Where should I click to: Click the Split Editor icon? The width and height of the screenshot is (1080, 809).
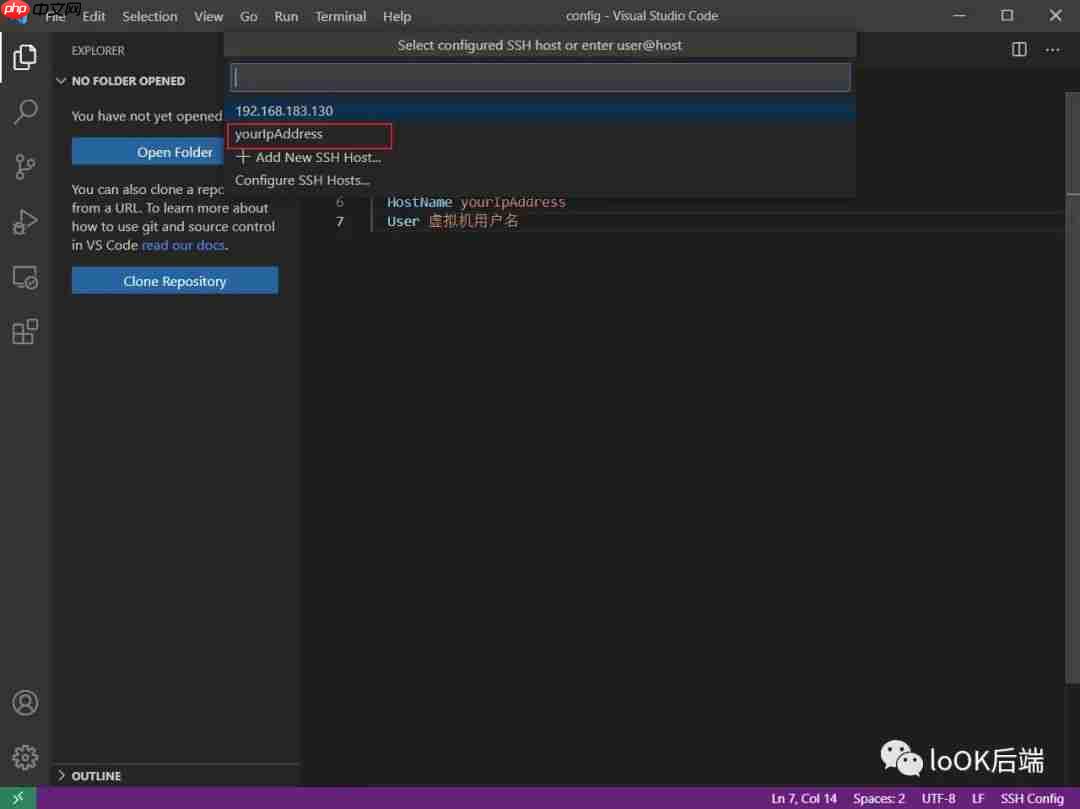1018,48
